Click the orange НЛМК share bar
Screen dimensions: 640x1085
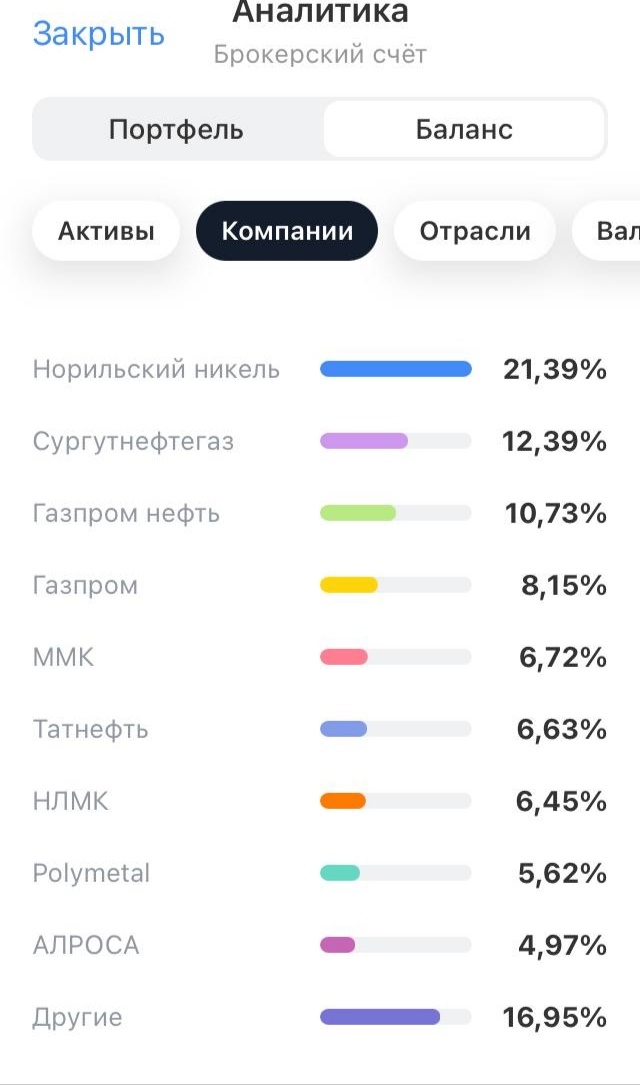point(343,802)
